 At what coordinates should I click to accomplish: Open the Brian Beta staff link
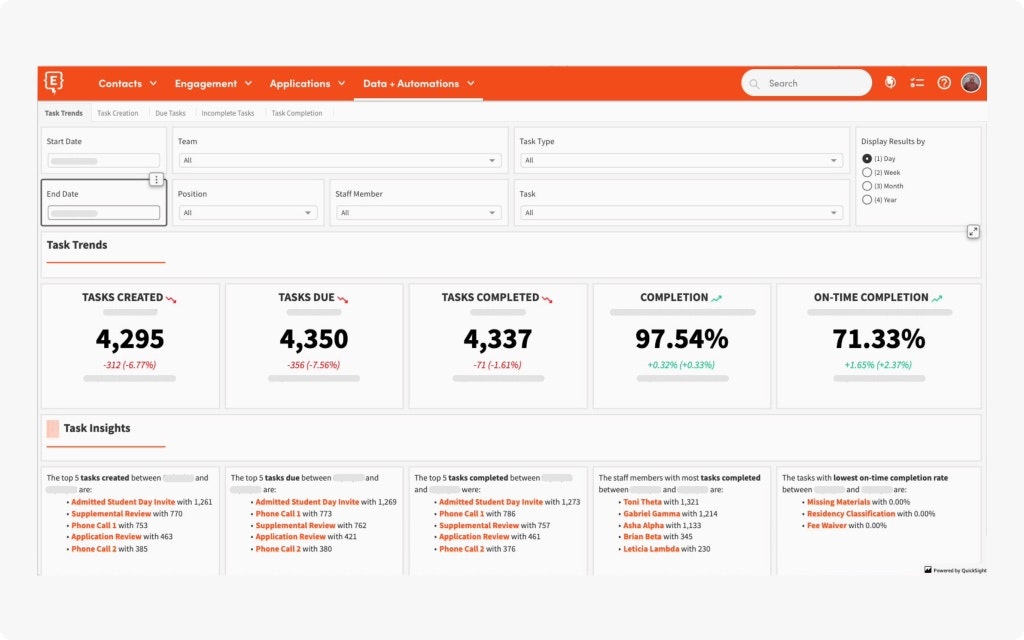tap(642, 537)
